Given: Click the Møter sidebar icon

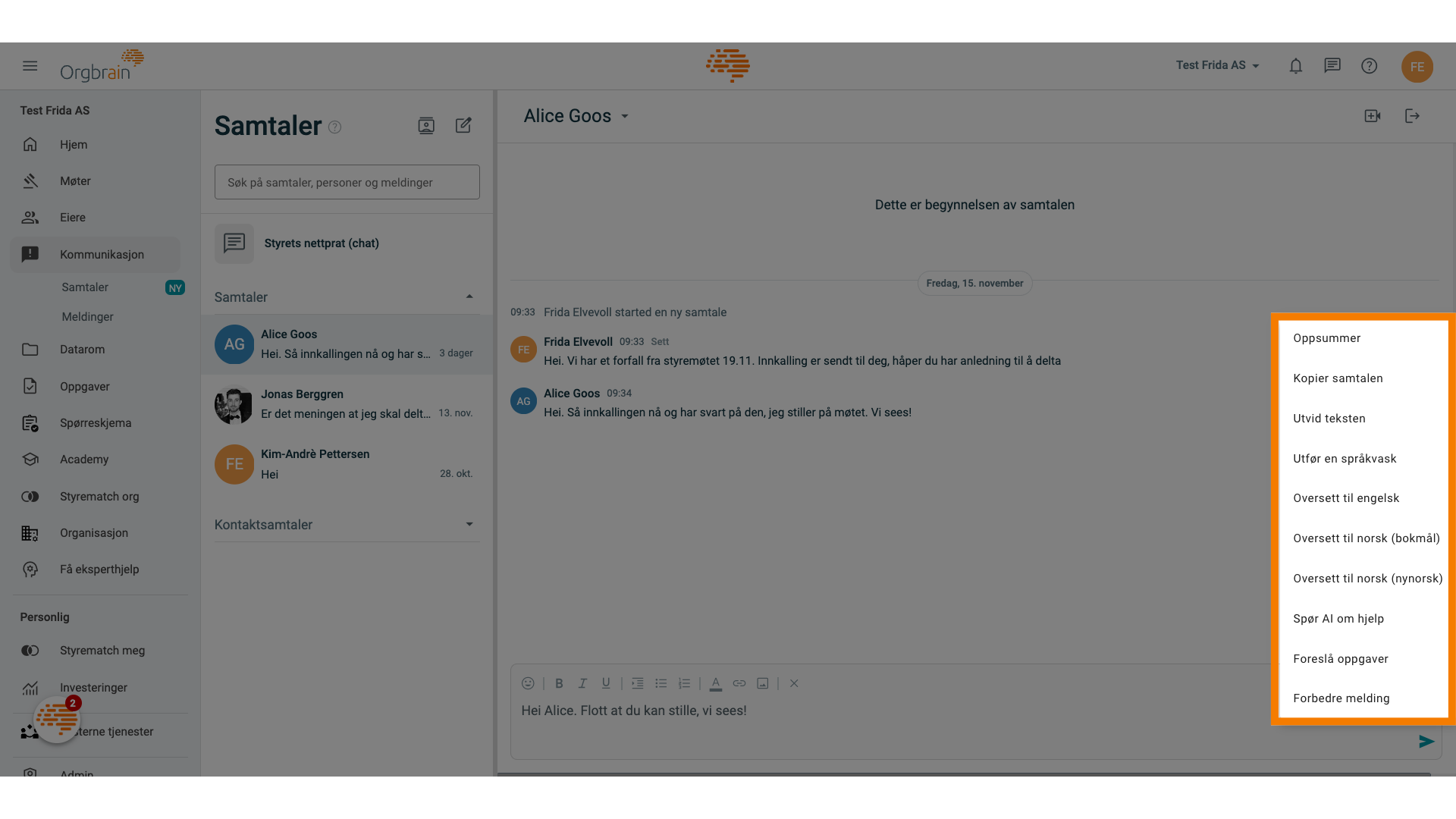Looking at the screenshot, I should coord(30,181).
